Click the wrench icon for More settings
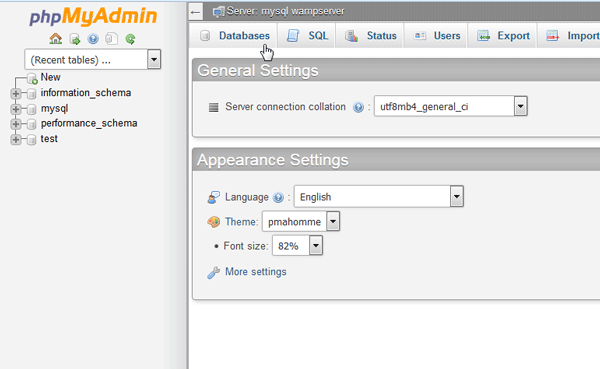 click(x=214, y=272)
